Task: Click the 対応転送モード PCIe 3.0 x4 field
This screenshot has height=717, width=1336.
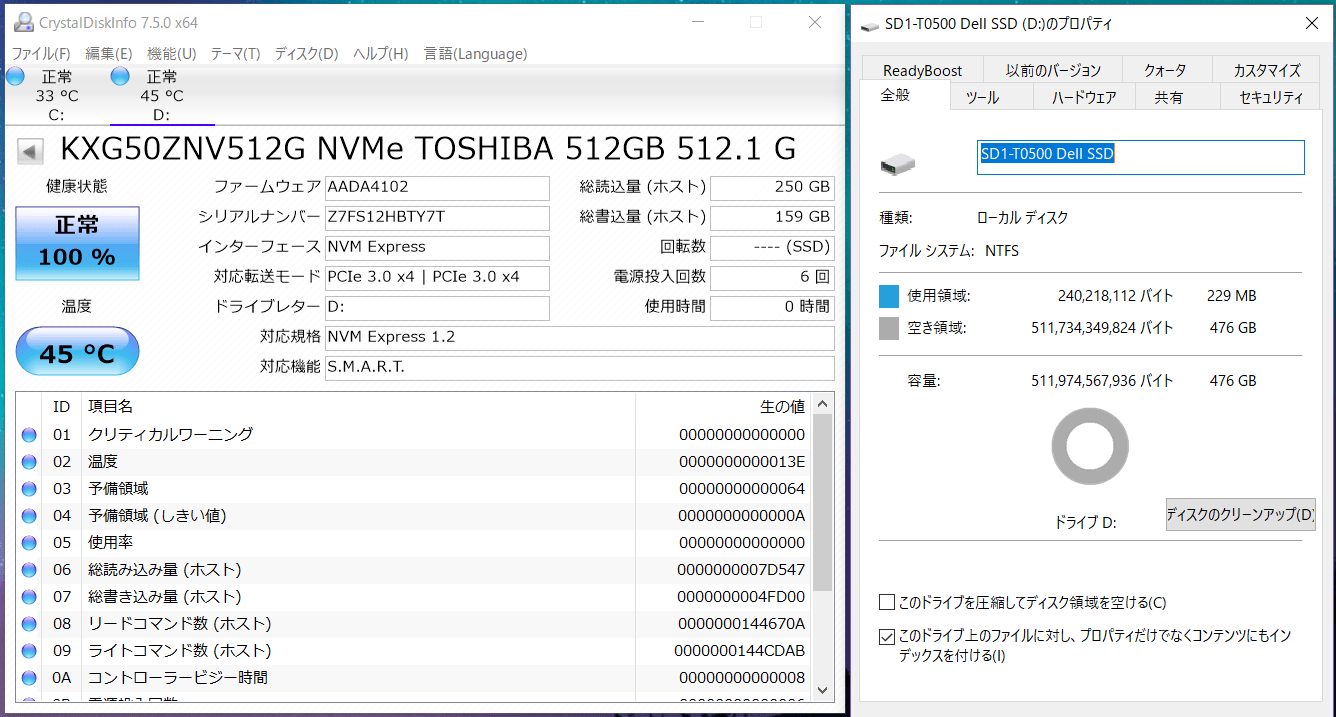Action: pyautogui.click(x=437, y=277)
